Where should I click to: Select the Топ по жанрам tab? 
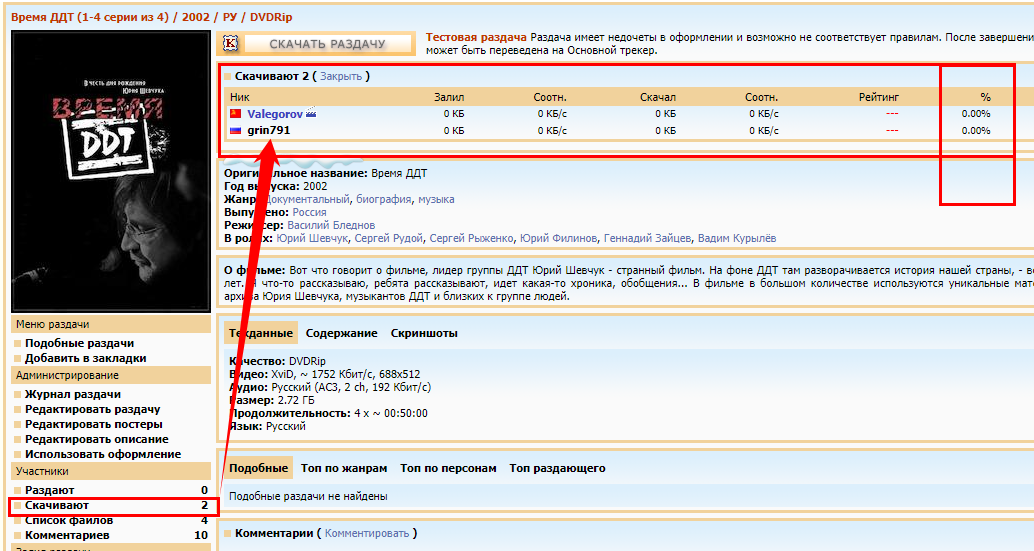tap(343, 468)
